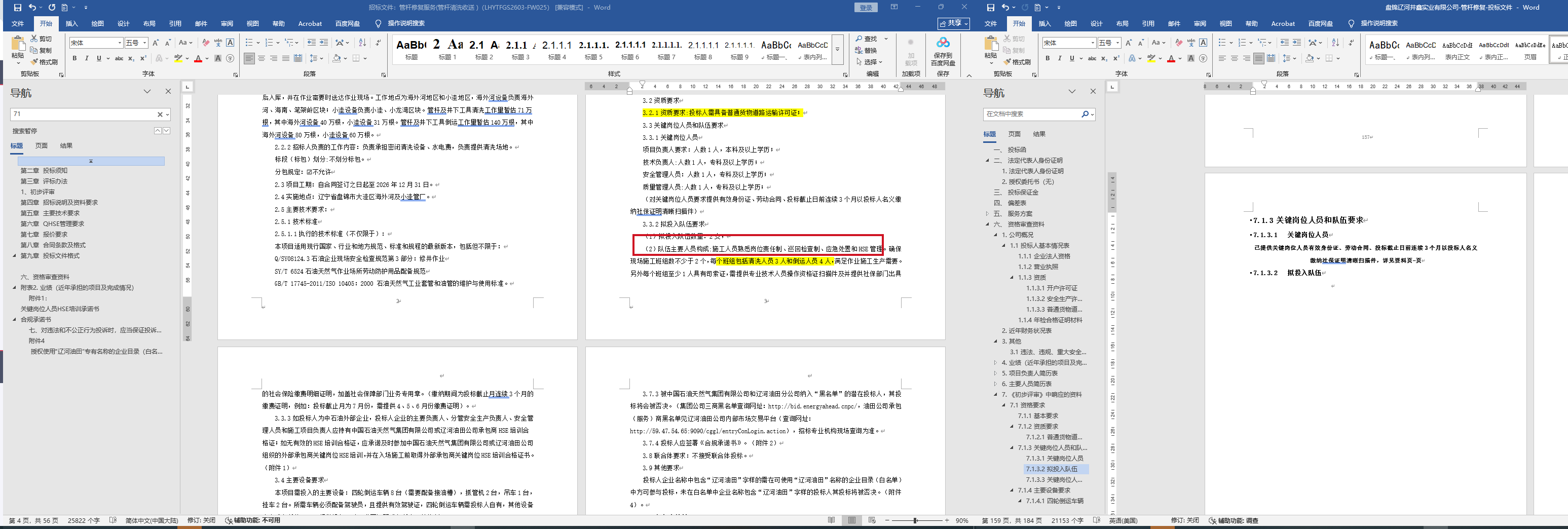Open font name dropdown in right window
Image resolution: width=1568 pixels, height=529 pixels.
[x=1093, y=43]
